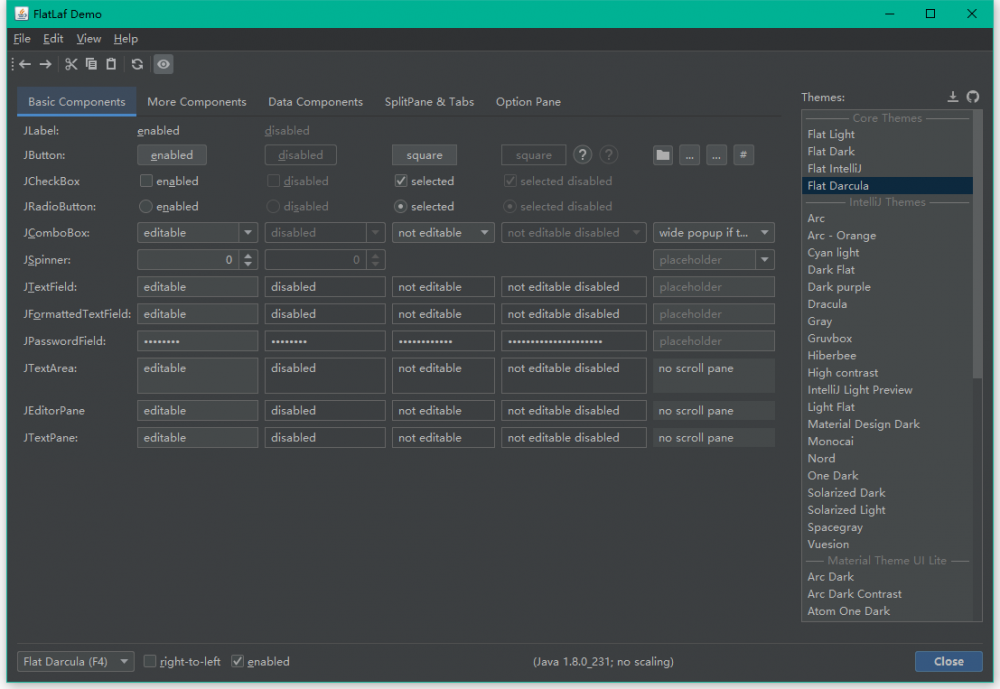Switch to the More Components tab

(x=196, y=102)
